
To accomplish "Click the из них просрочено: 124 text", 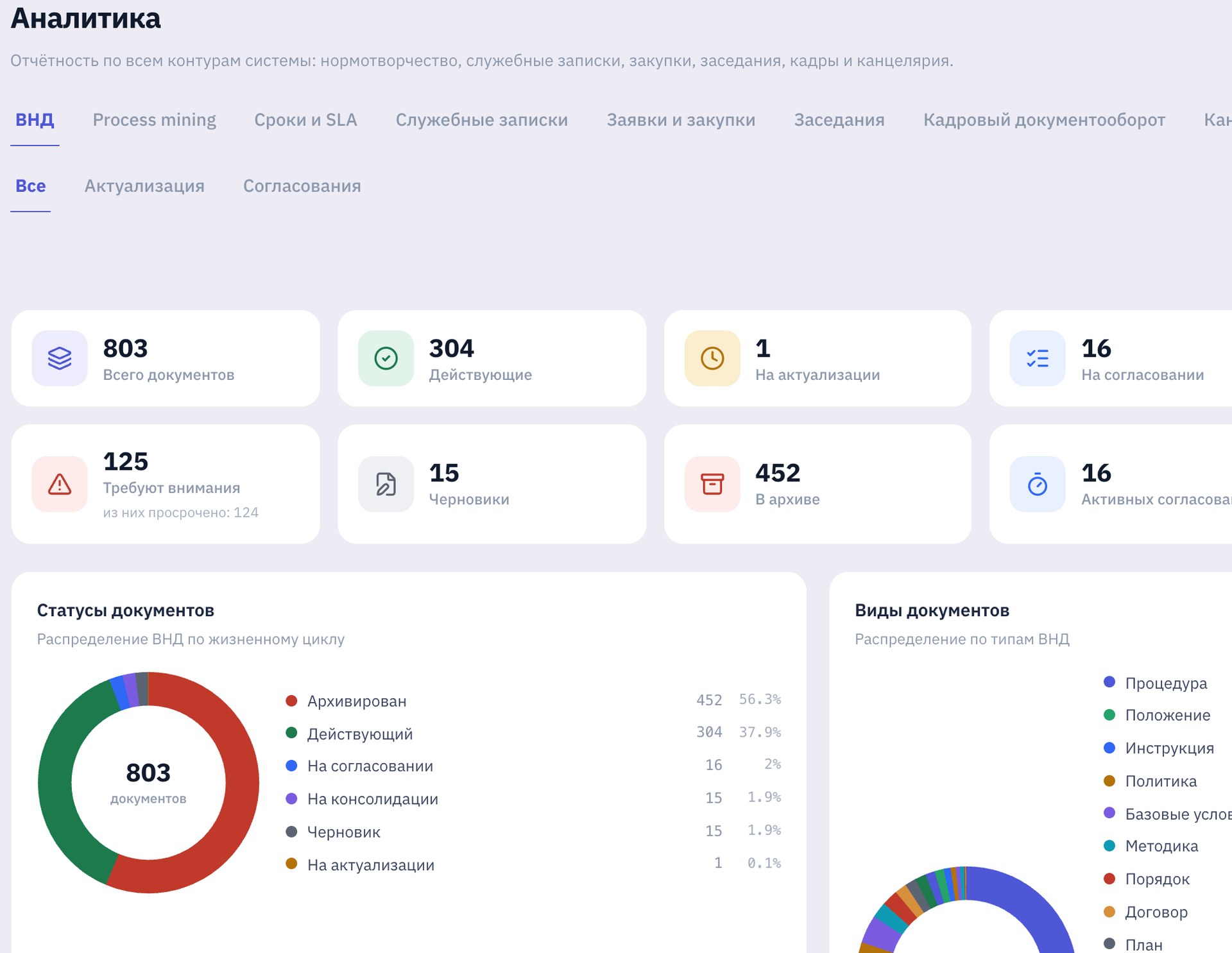I will [x=181, y=513].
